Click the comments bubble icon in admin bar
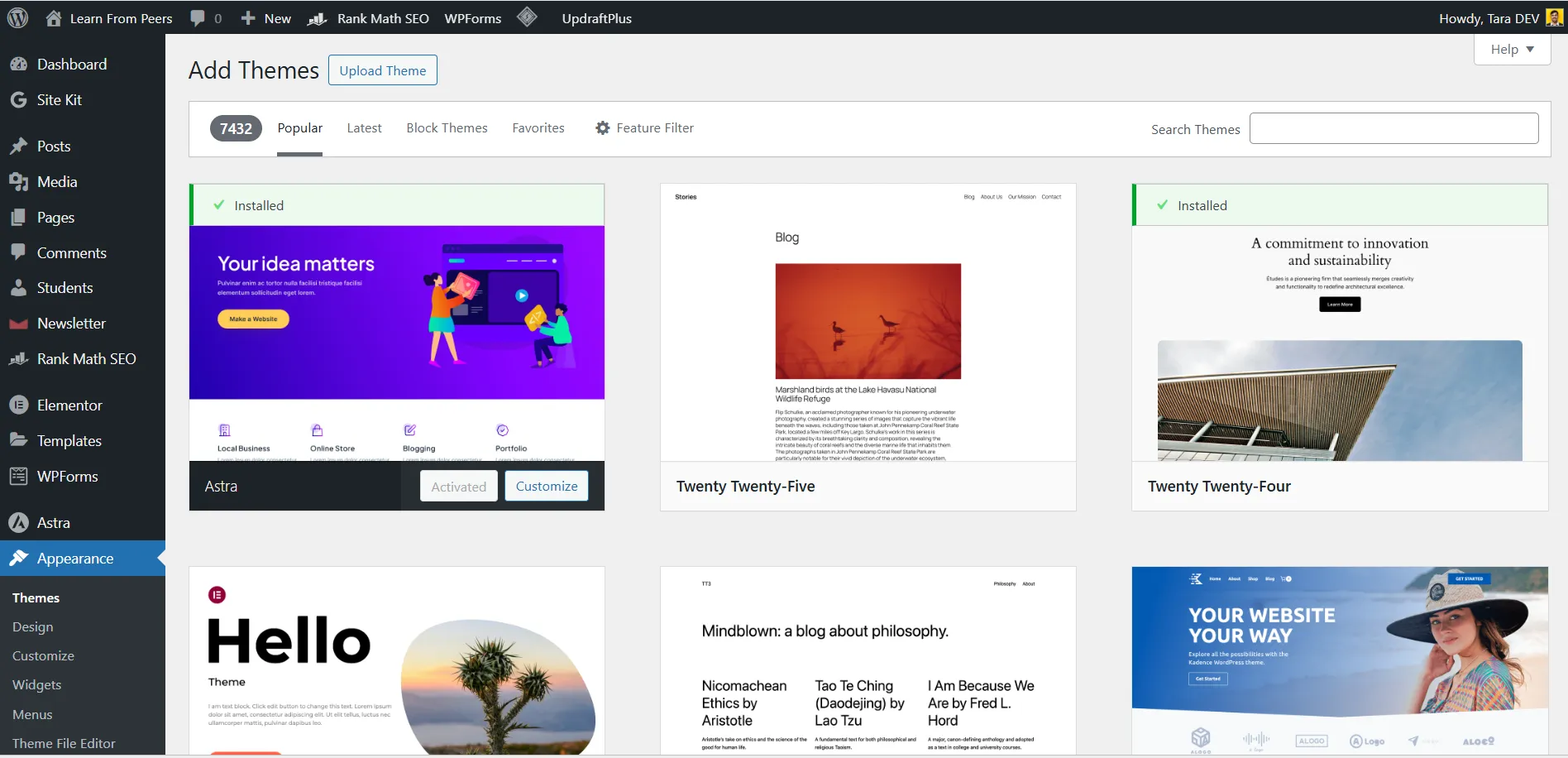Screen dimensions: 1568x758 (198, 18)
